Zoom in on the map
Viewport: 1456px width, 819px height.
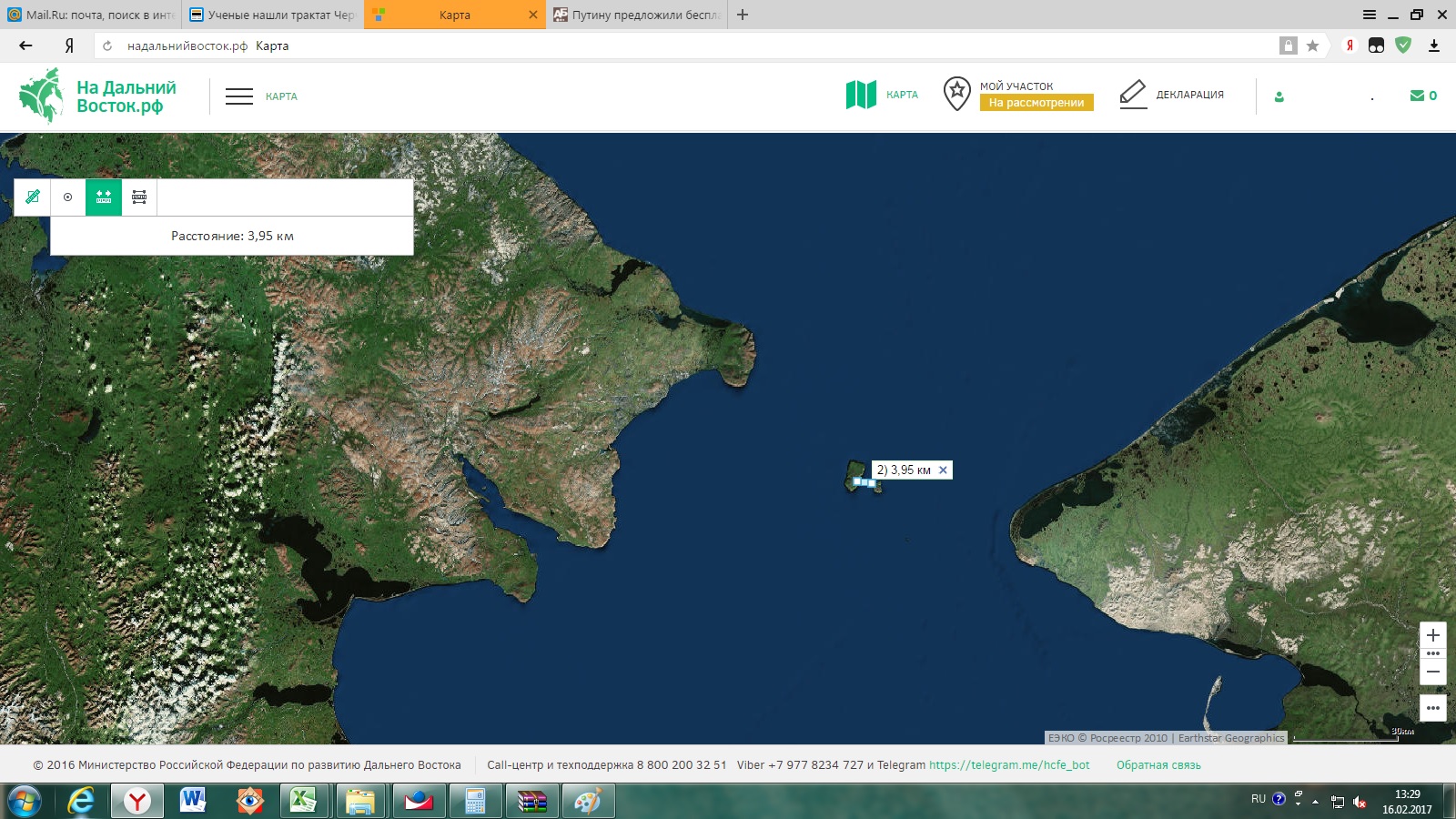1432,635
